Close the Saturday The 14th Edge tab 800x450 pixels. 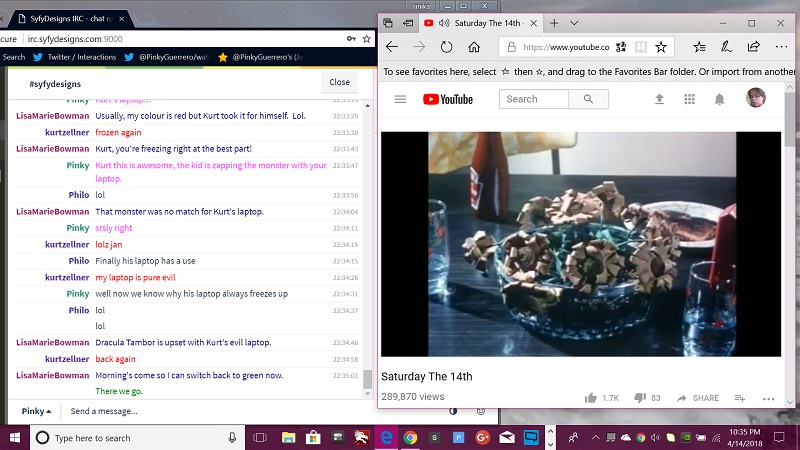pyautogui.click(x=533, y=23)
